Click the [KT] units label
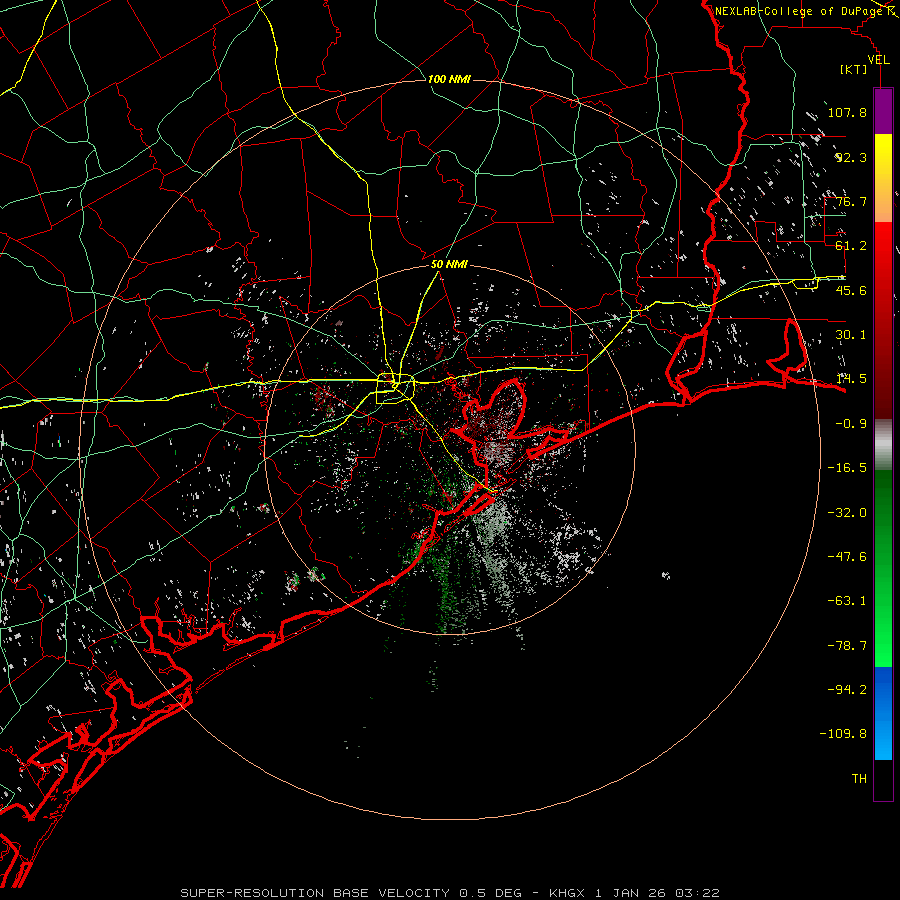This screenshot has width=900, height=900. [854, 69]
